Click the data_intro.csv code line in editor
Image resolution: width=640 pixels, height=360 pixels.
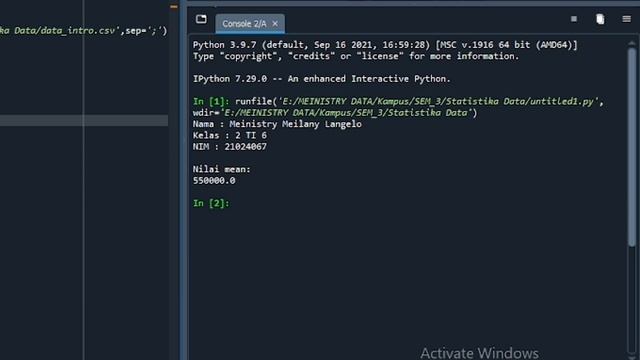[84, 31]
